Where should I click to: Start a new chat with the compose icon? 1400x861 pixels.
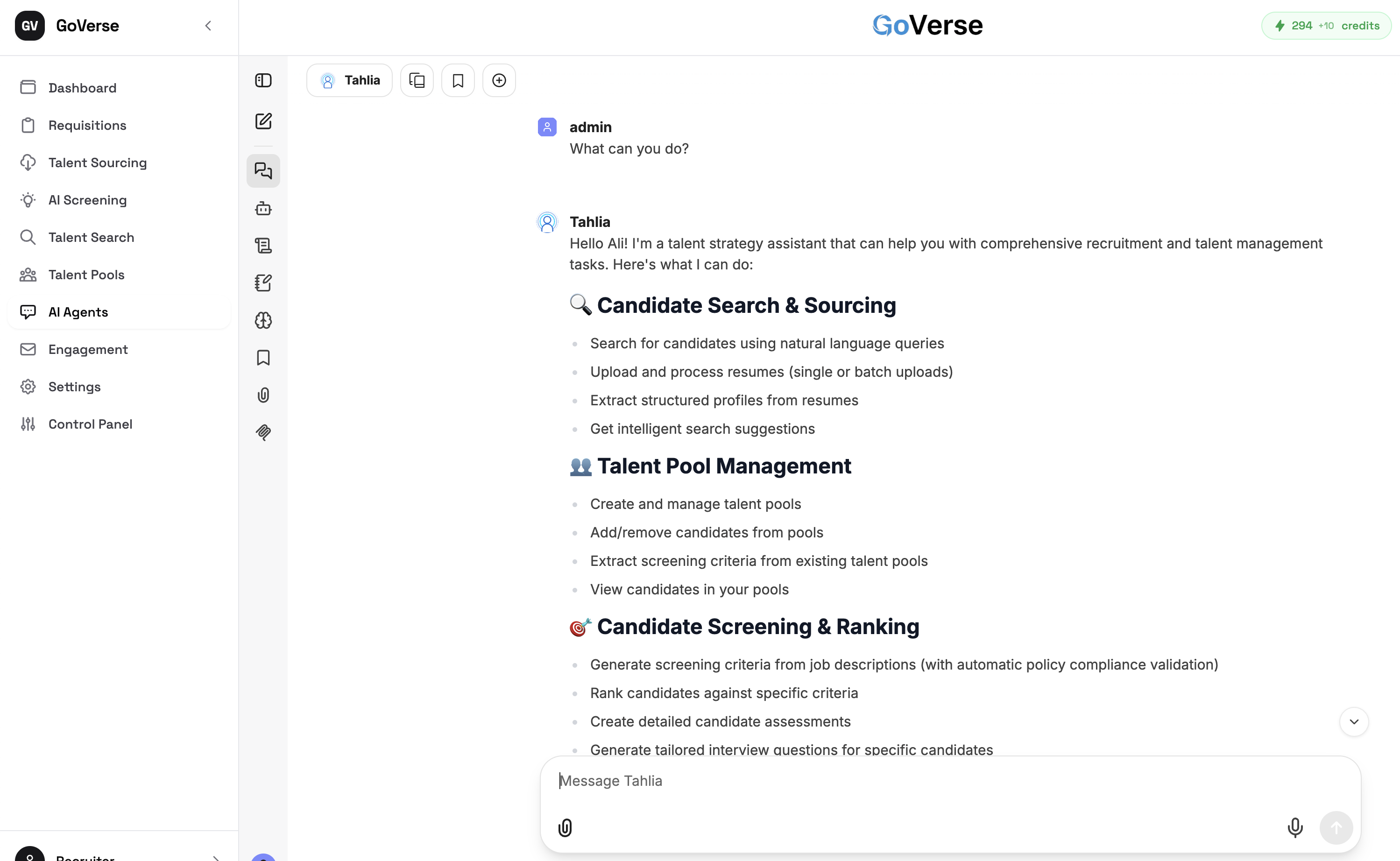(263, 121)
